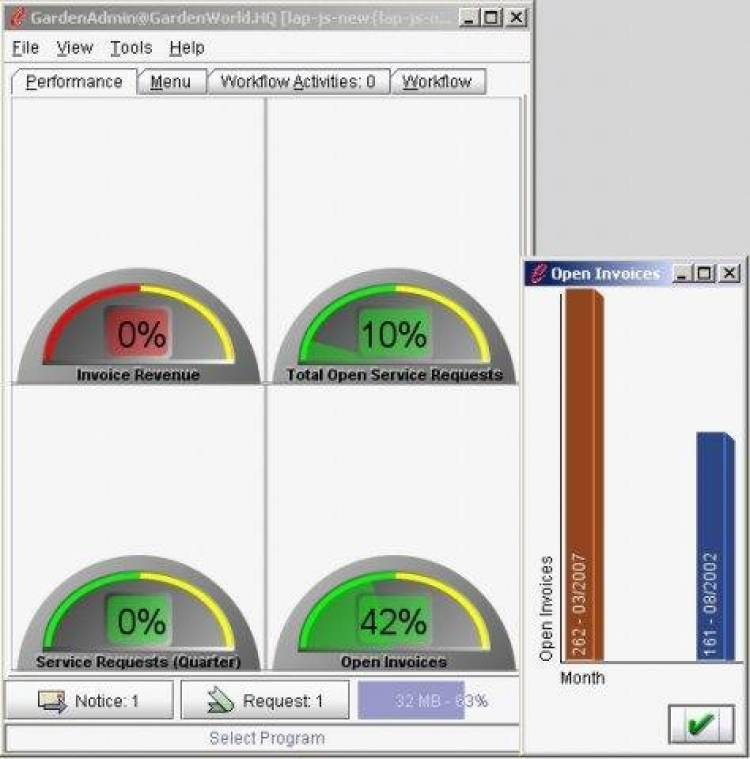Switch to the Workflow tab
Viewport: 750px width, 759px height.
tap(437, 82)
